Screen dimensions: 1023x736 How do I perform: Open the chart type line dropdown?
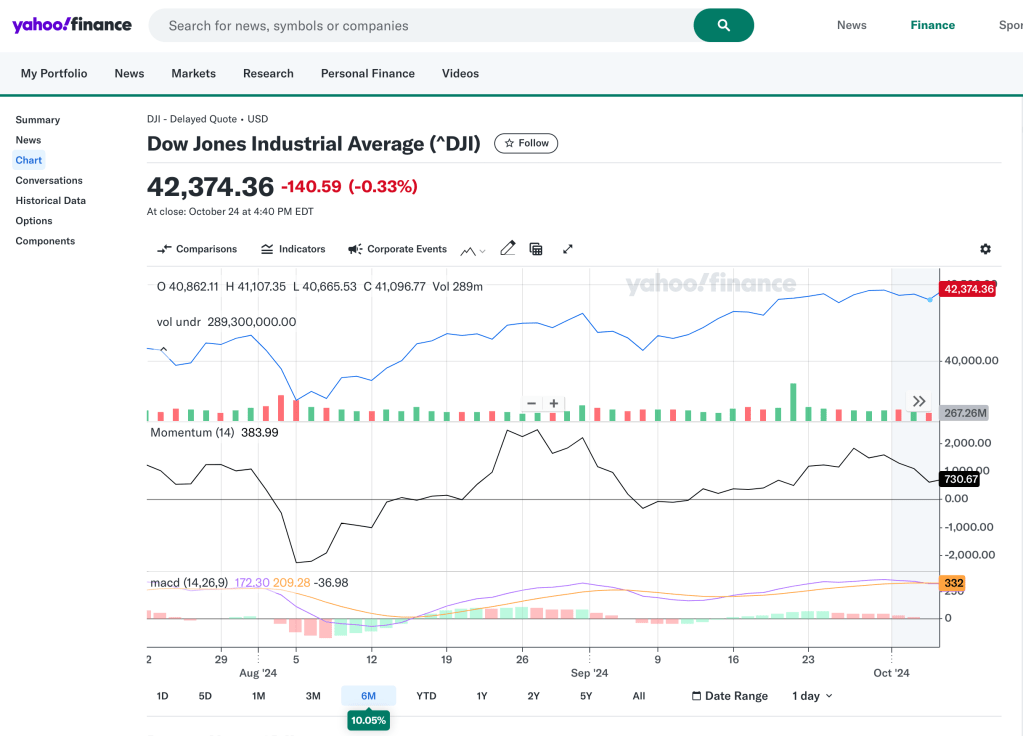tap(473, 249)
